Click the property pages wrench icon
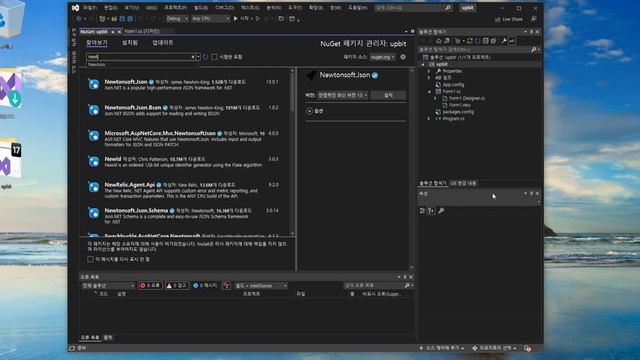Screen dimensions: 640x360 (x=441, y=211)
